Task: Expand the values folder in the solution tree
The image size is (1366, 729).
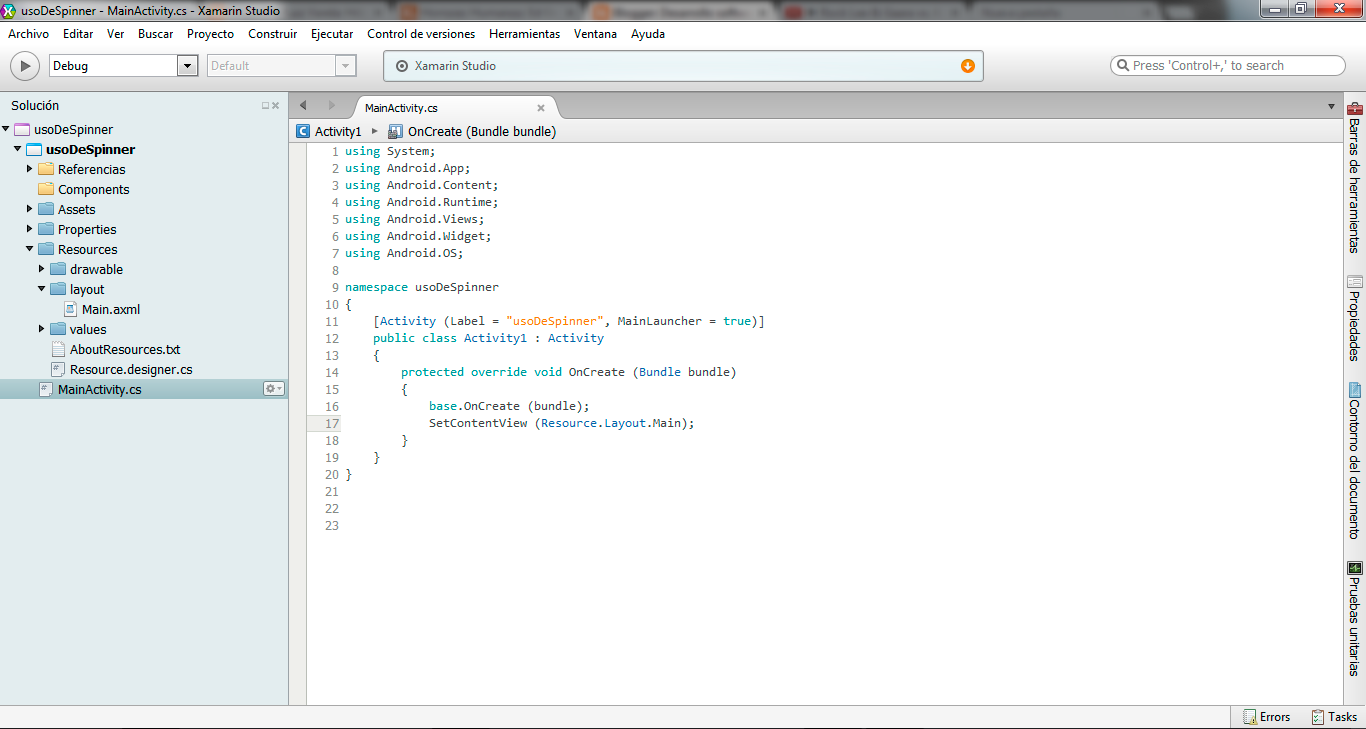Action: [42, 329]
